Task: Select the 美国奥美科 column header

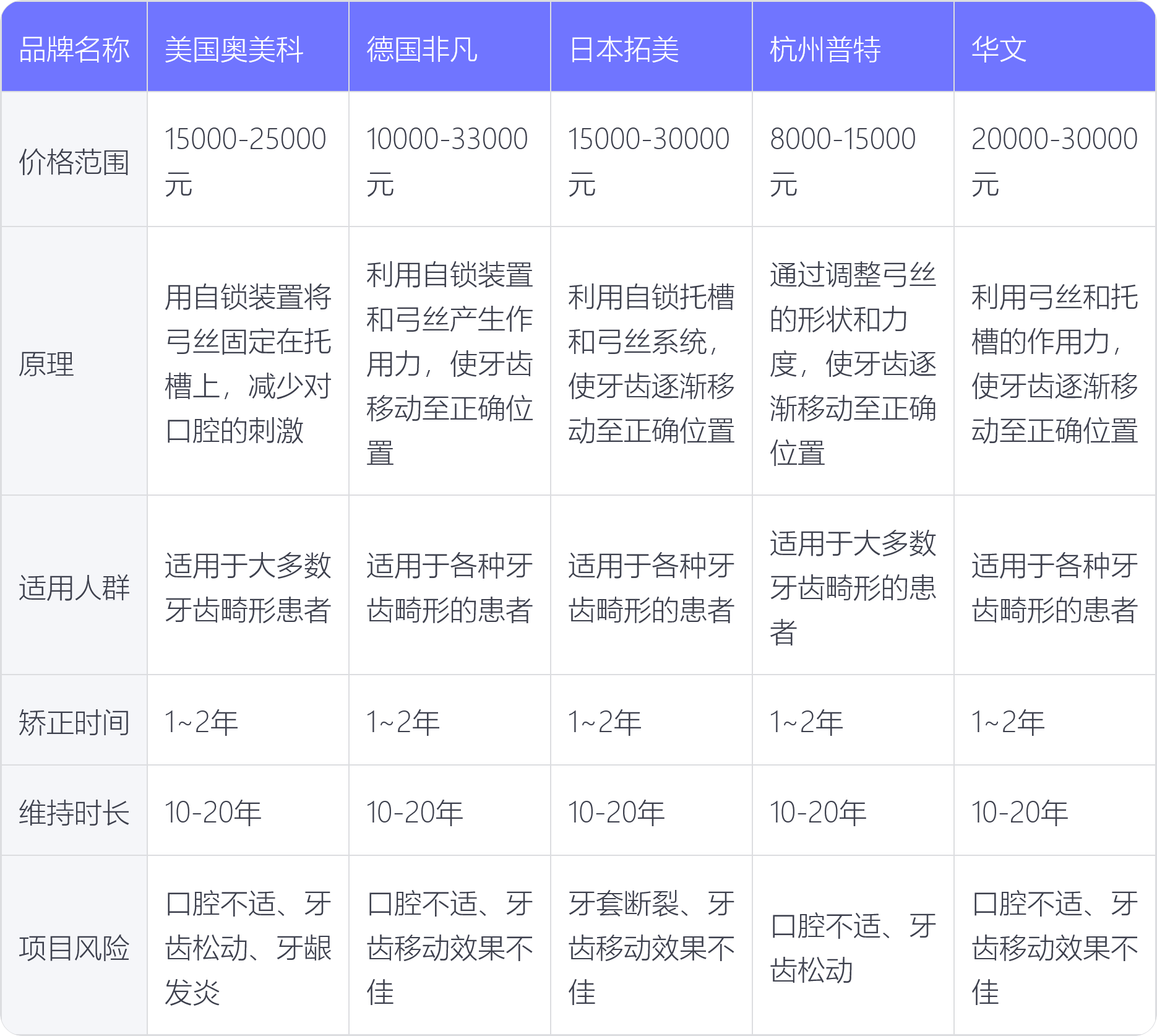Action: pos(248,47)
